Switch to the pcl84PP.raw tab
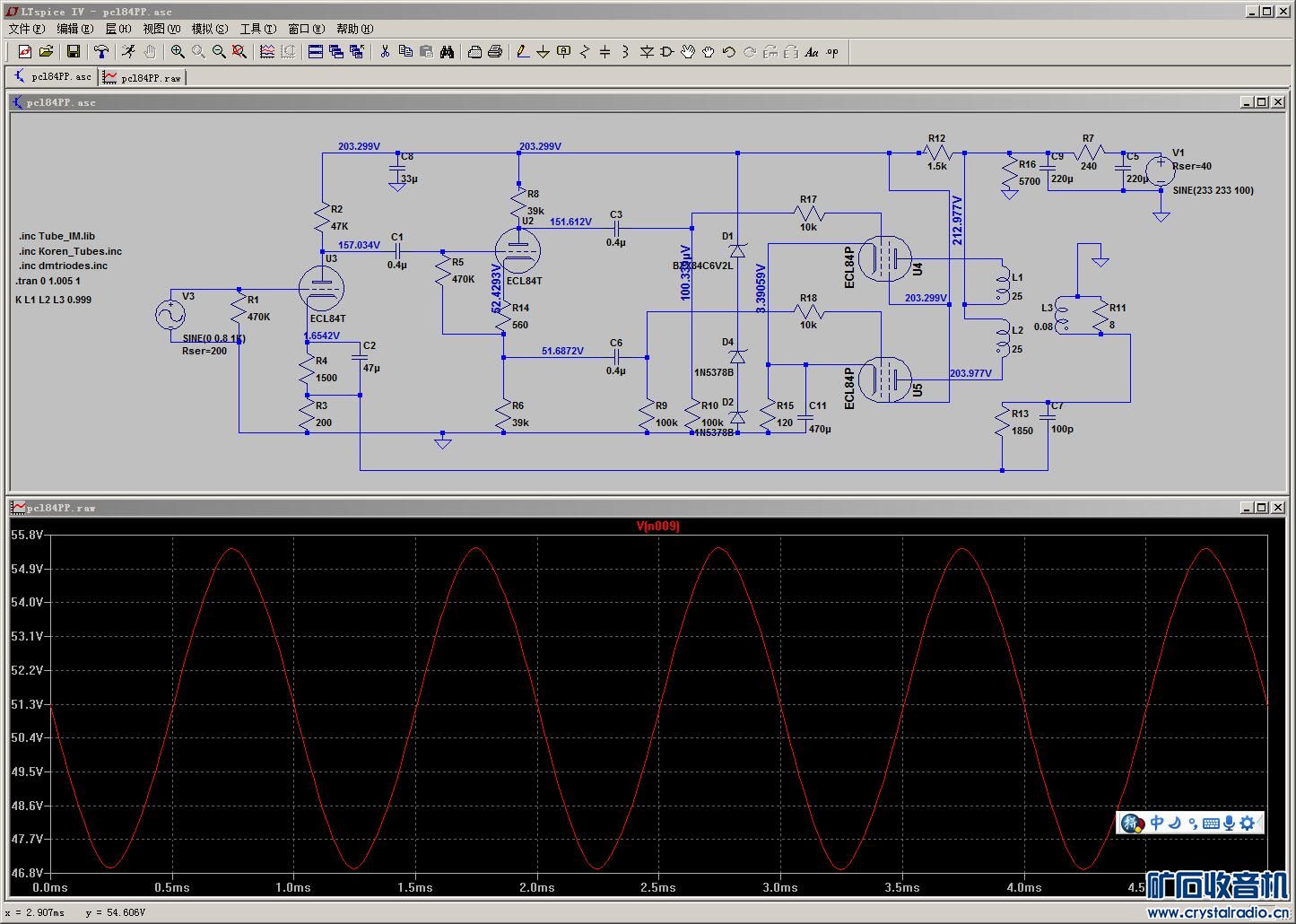The width and height of the screenshot is (1296, 924). pyautogui.click(x=144, y=78)
